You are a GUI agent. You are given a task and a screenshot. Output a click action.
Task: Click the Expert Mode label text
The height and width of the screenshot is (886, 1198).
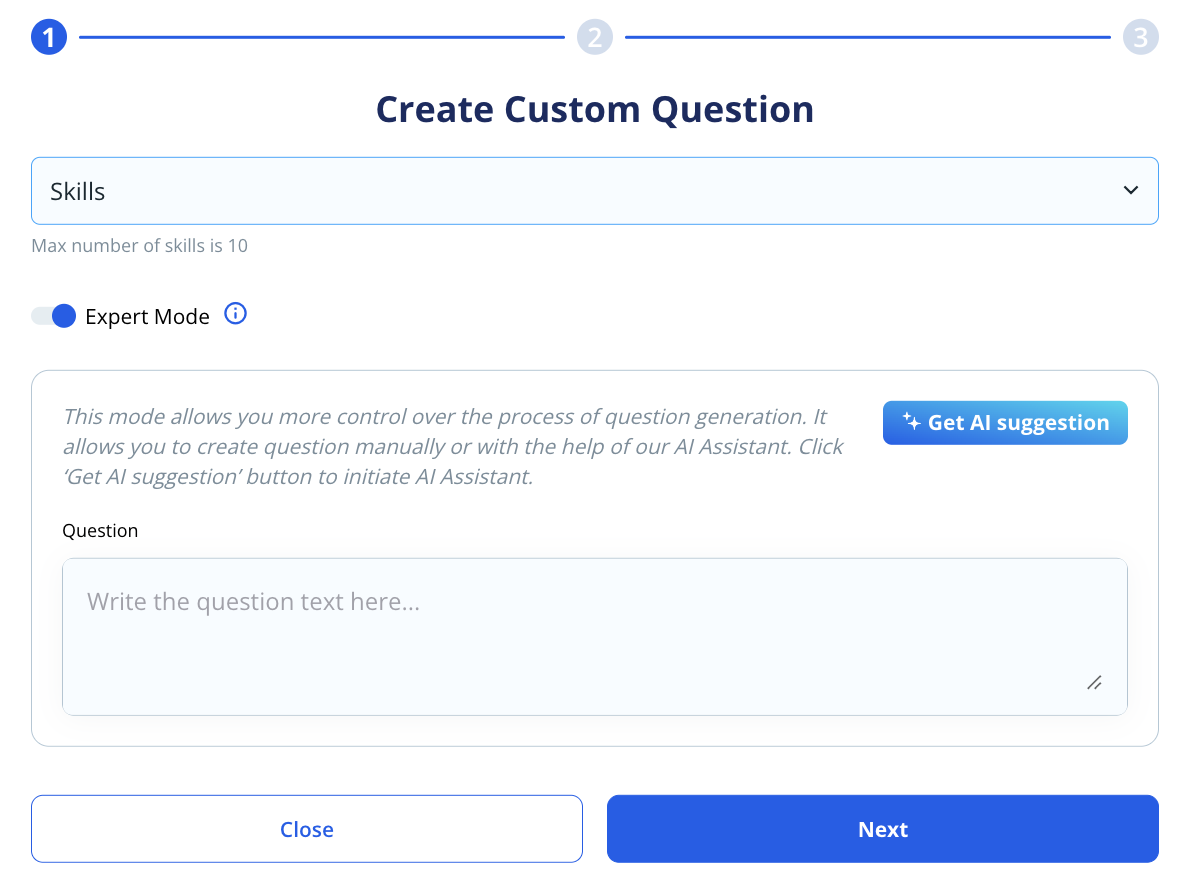click(147, 316)
